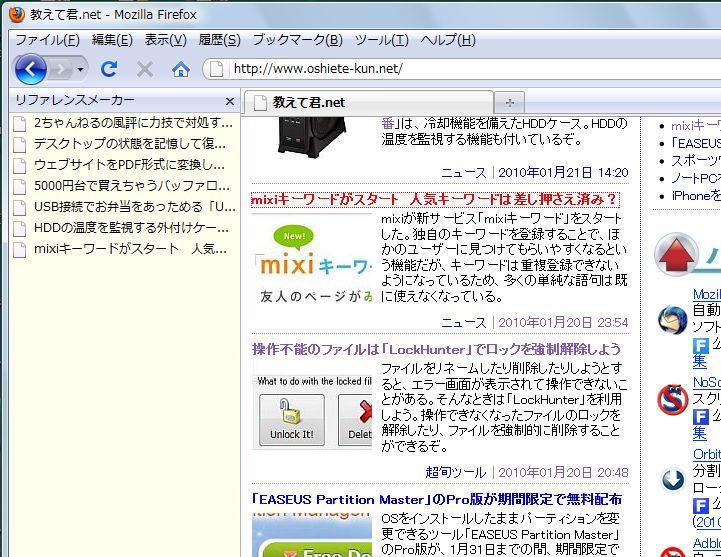This screenshot has width=721, height=557.
Task: Open the 編集(E) menu
Action: (112, 40)
